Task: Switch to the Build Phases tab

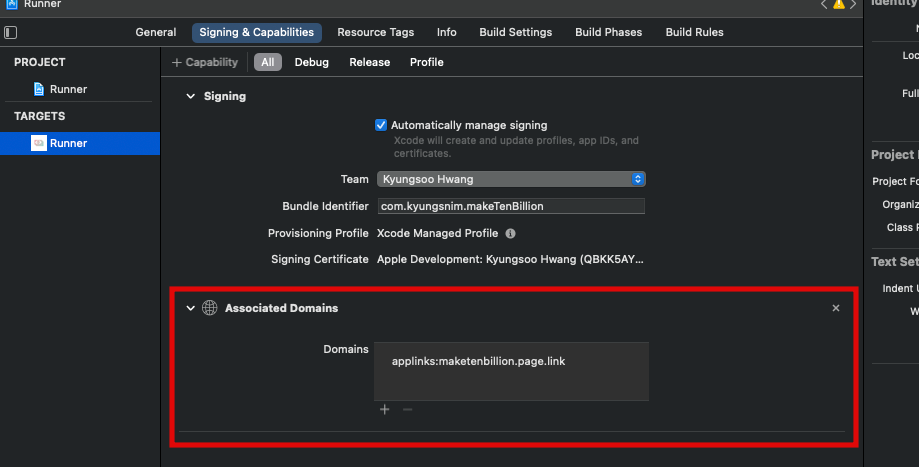Action: point(608,32)
